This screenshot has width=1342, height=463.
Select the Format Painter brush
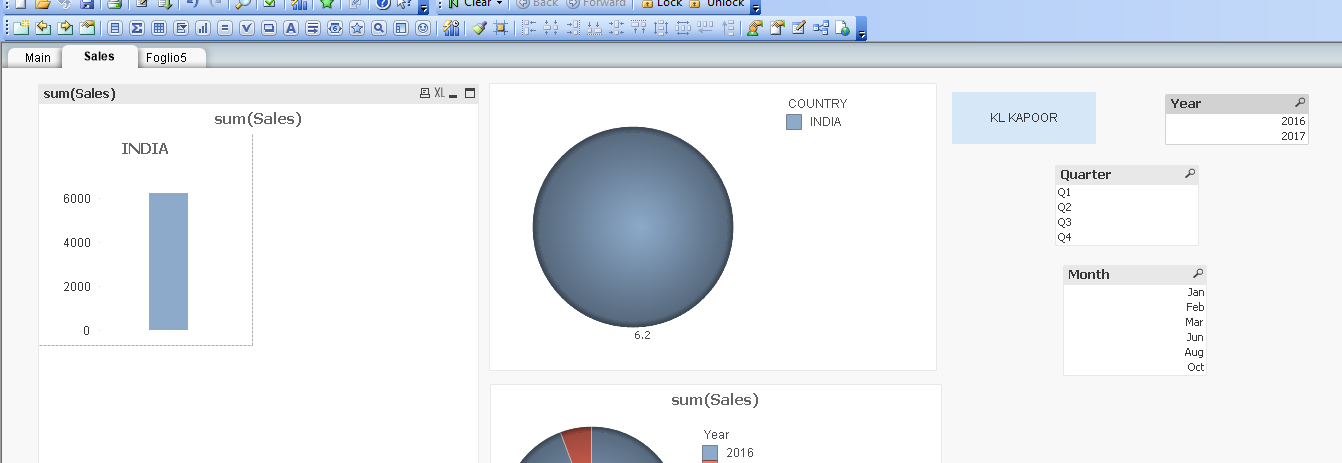pyautogui.click(x=479, y=28)
